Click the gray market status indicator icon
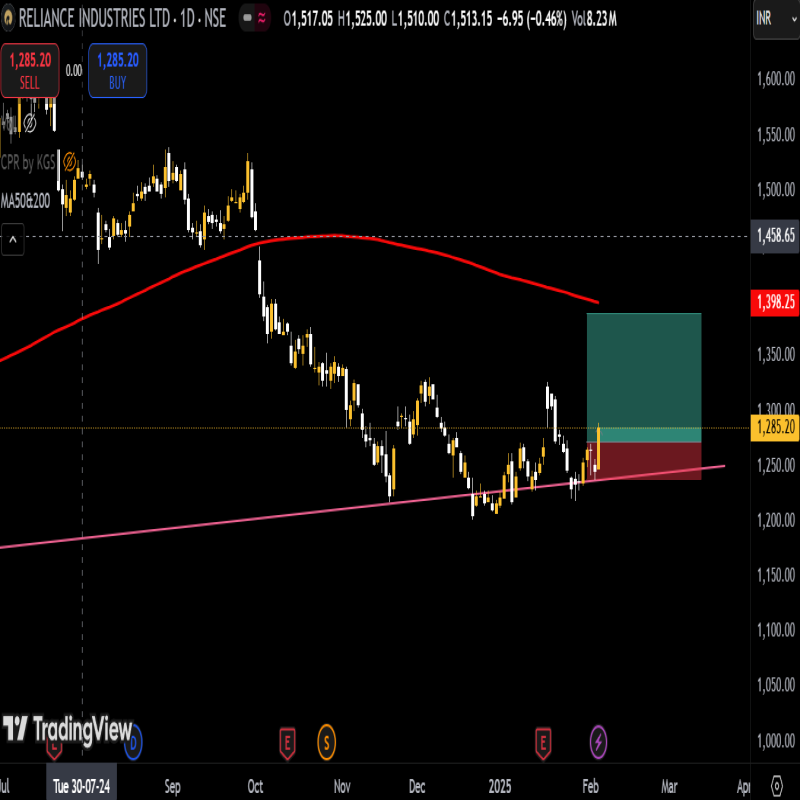800x800 pixels. 247,18
